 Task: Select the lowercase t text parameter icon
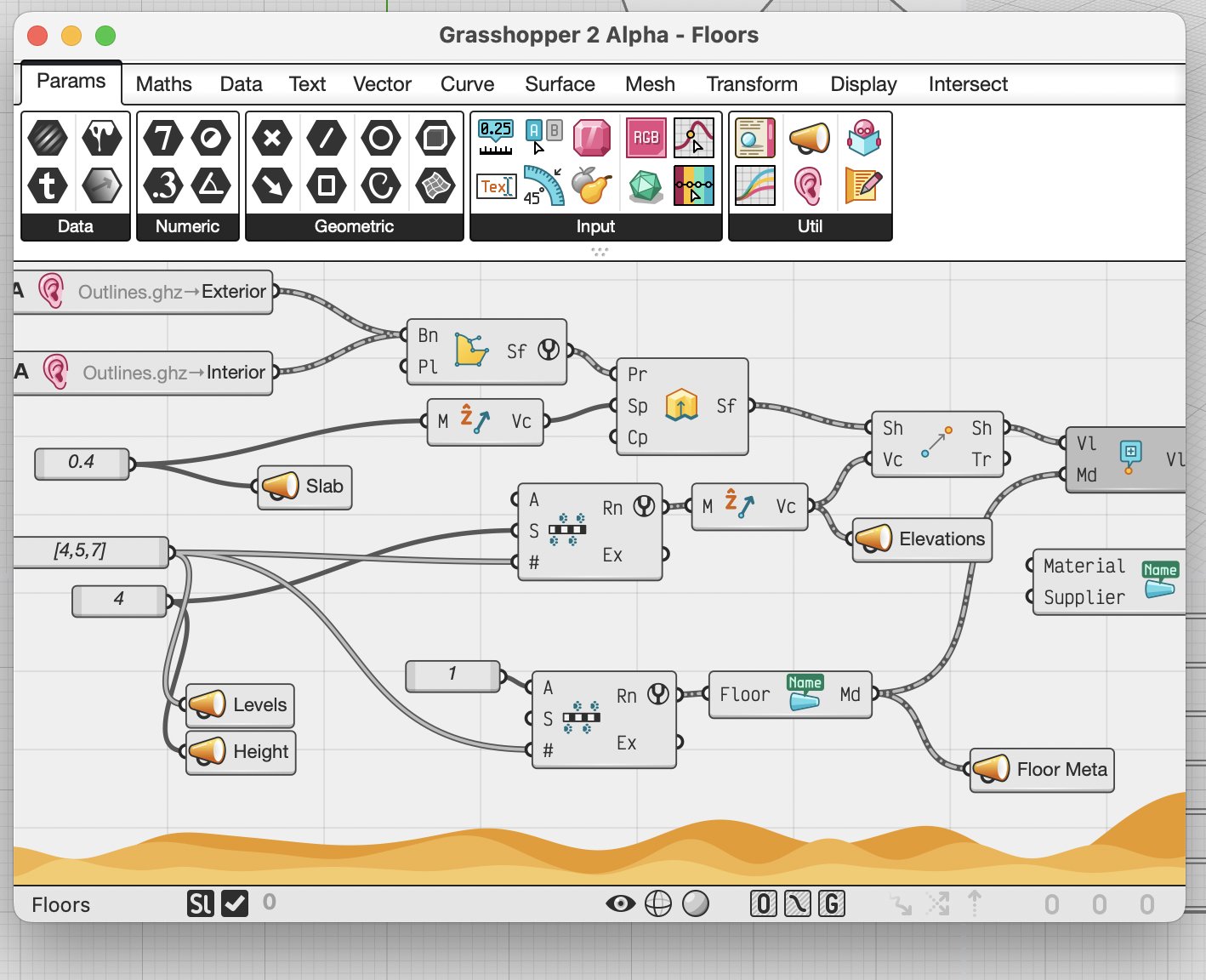(48, 185)
